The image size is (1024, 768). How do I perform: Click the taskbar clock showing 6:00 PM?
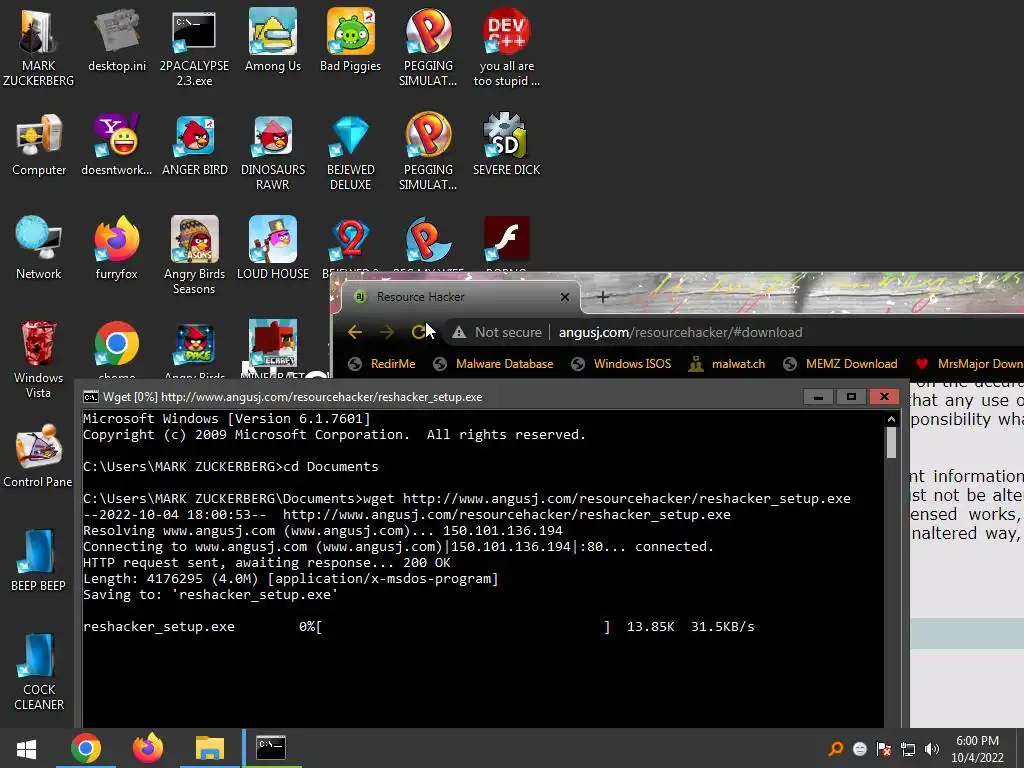click(978, 749)
